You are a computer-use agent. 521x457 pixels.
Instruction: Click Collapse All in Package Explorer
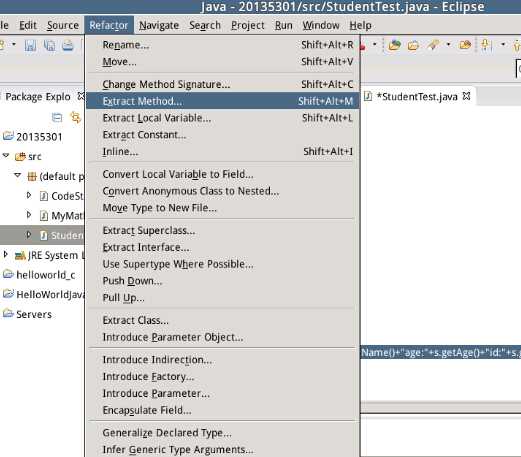click(x=57, y=117)
